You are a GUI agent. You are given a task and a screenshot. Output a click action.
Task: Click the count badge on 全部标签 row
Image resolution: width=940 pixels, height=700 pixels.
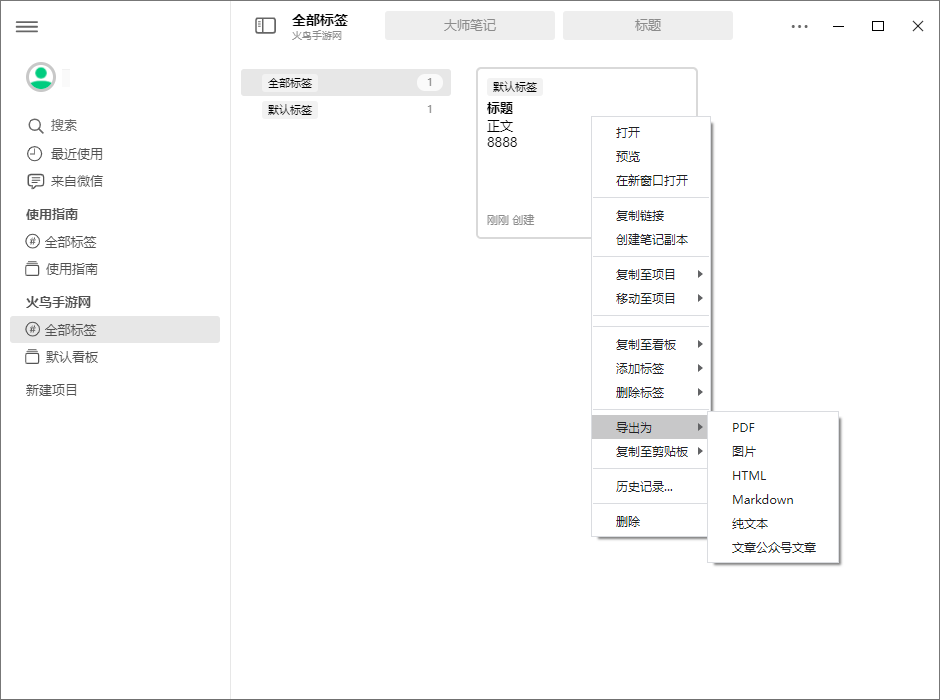pyautogui.click(x=429, y=83)
